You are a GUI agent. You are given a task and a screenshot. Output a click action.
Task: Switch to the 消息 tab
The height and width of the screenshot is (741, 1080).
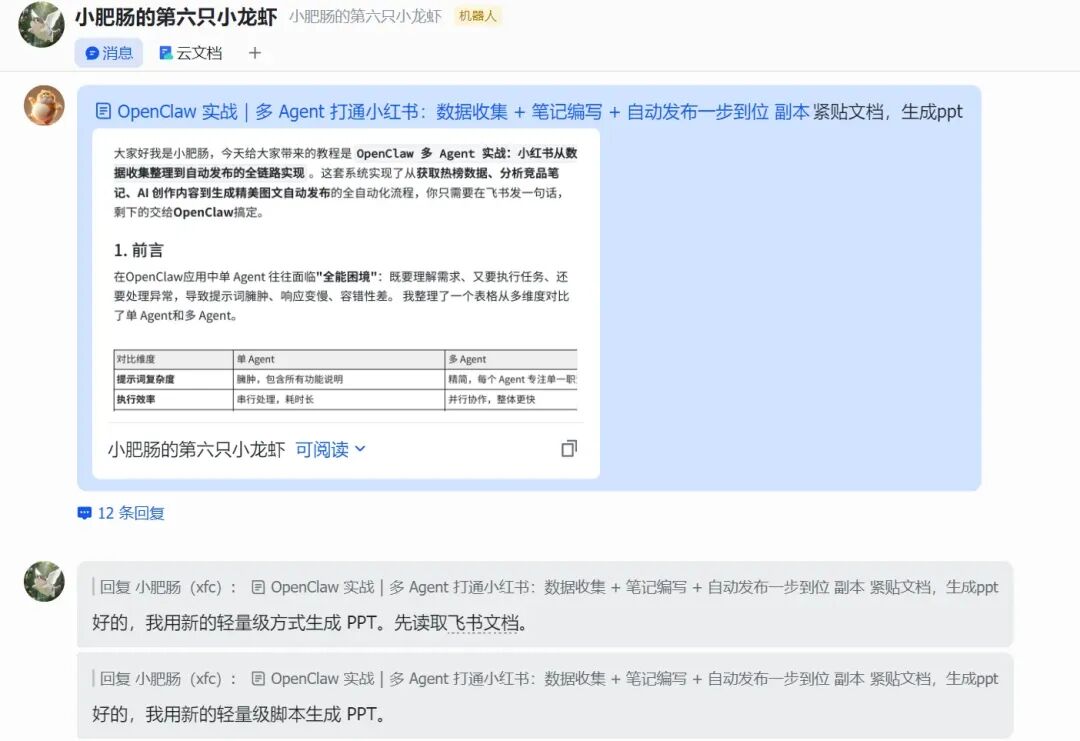109,53
